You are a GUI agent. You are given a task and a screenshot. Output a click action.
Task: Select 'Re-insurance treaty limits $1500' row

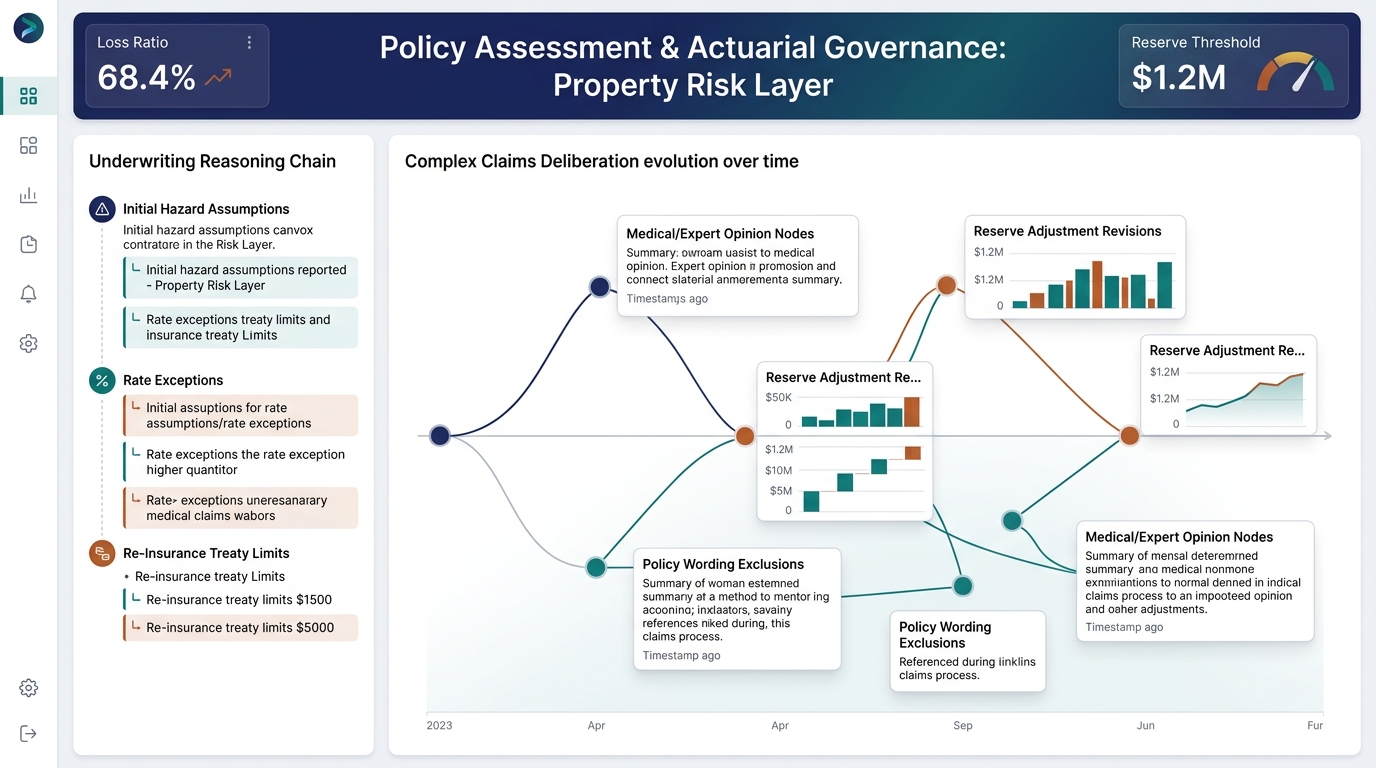[240, 600]
